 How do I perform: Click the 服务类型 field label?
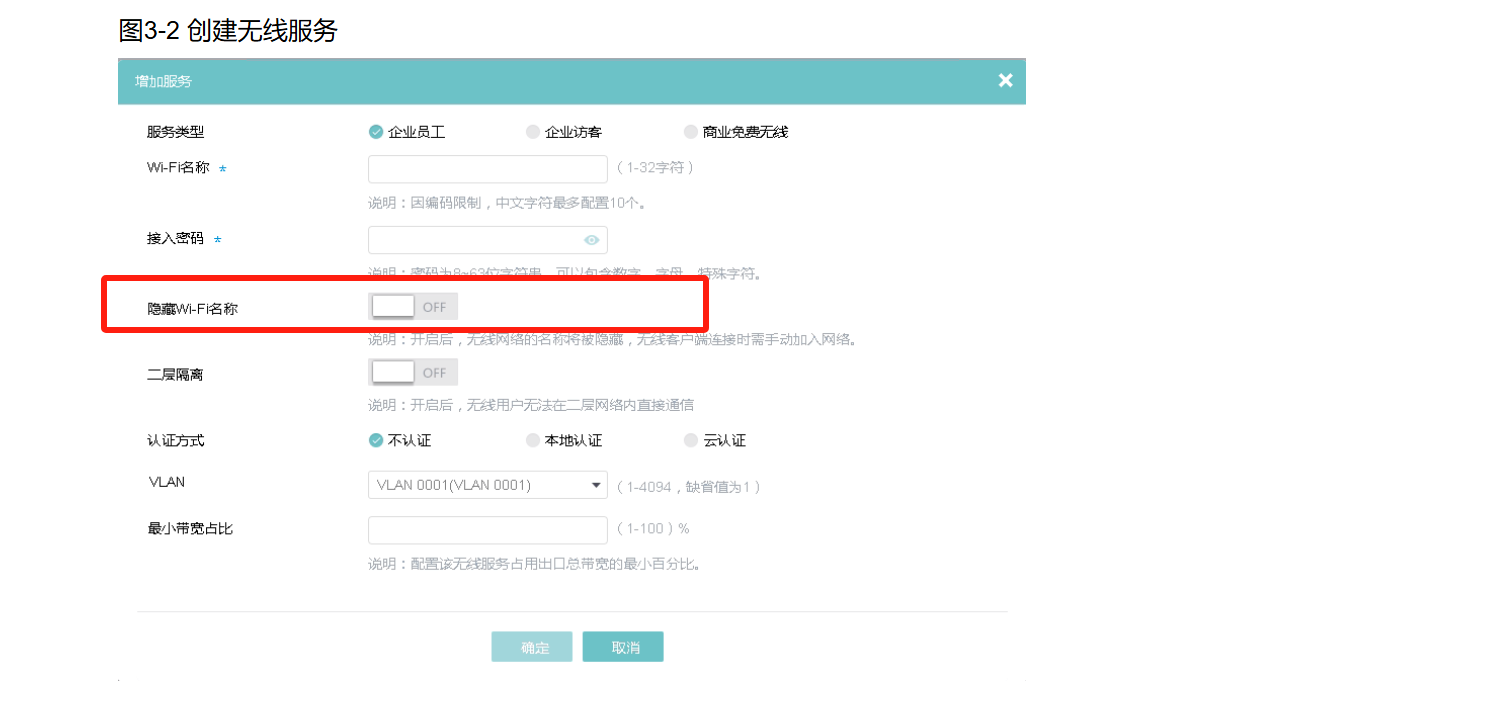coord(176,132)
